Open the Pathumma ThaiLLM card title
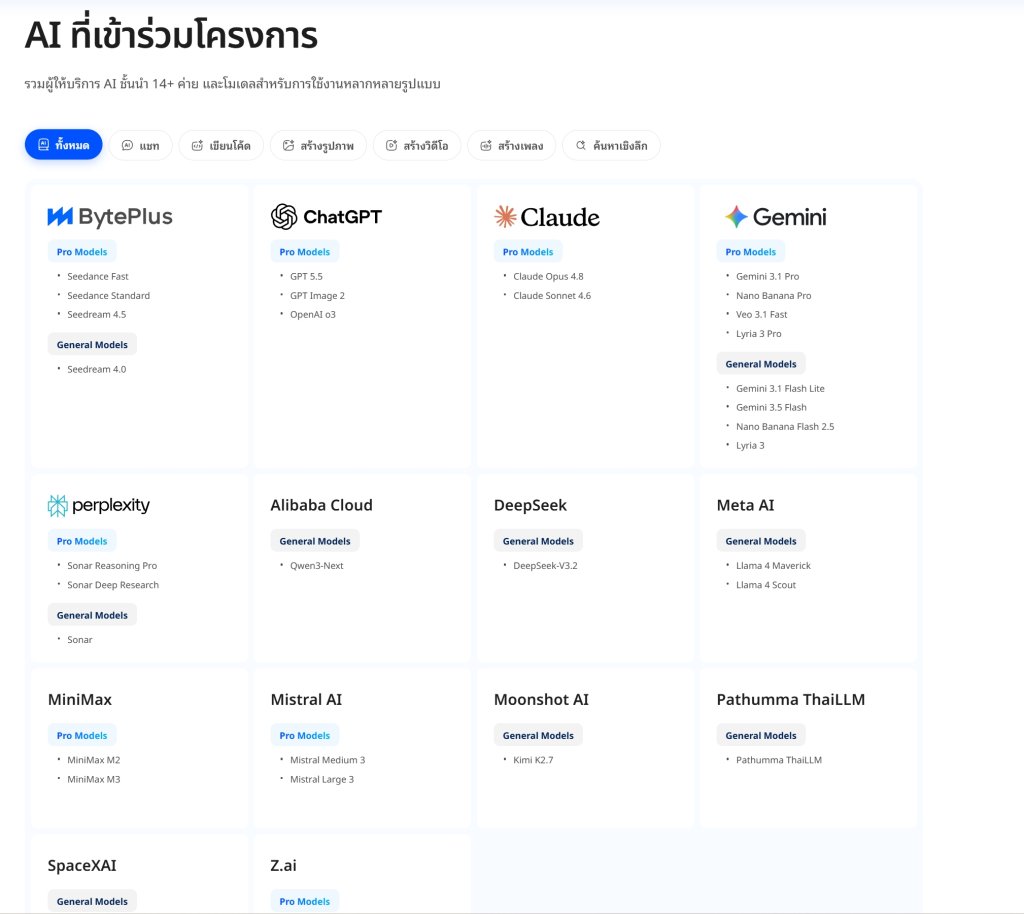 pyautogui.click(x=791, y=700)
